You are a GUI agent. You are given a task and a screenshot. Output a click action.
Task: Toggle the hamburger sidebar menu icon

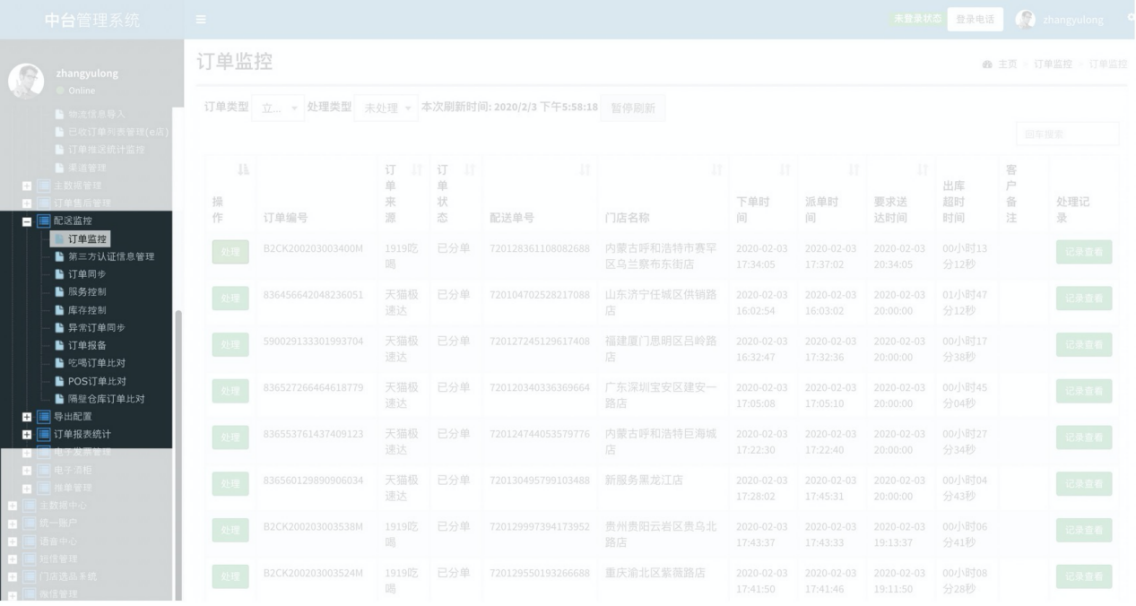201,20
